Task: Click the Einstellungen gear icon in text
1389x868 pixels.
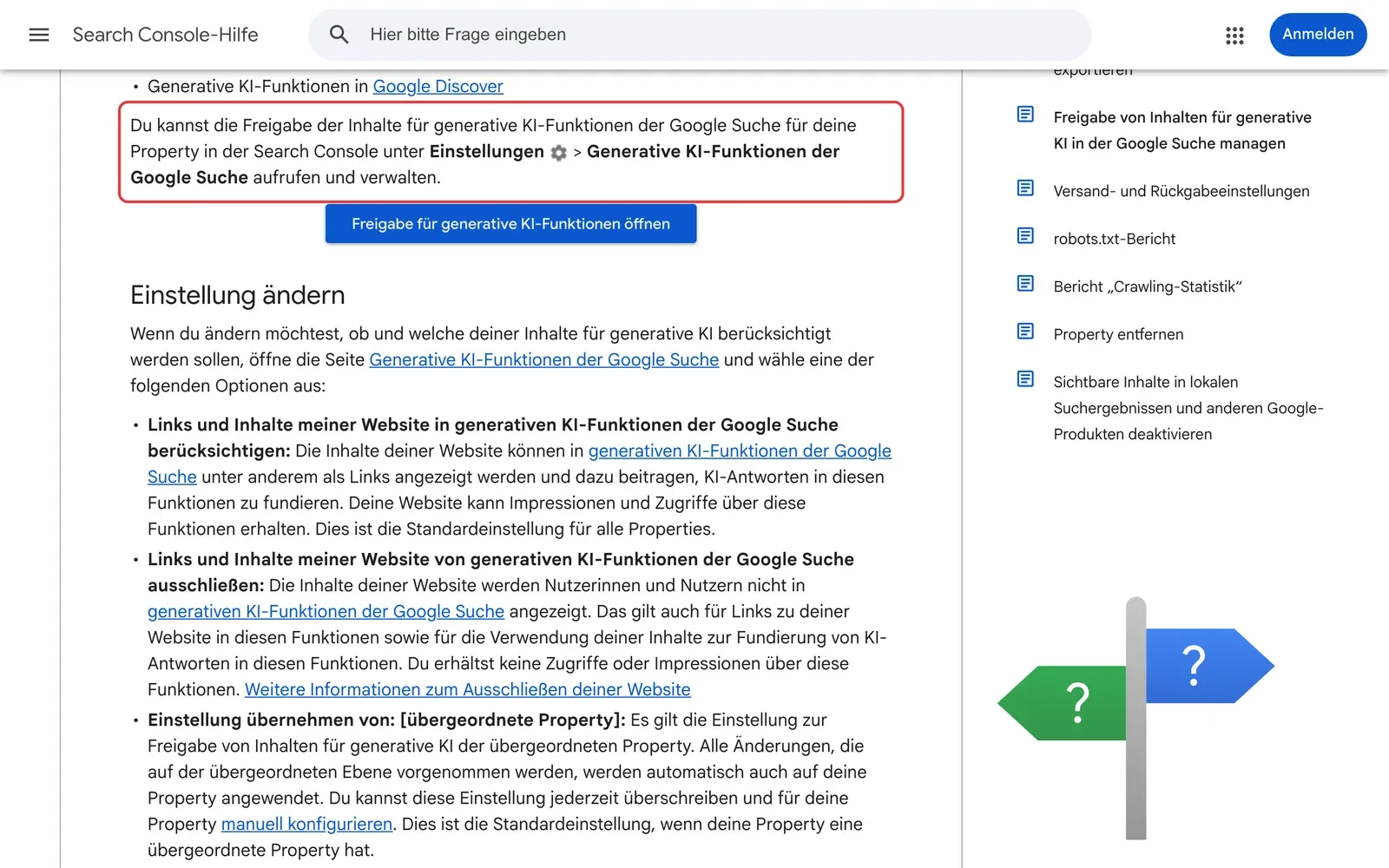Action: 559,153
